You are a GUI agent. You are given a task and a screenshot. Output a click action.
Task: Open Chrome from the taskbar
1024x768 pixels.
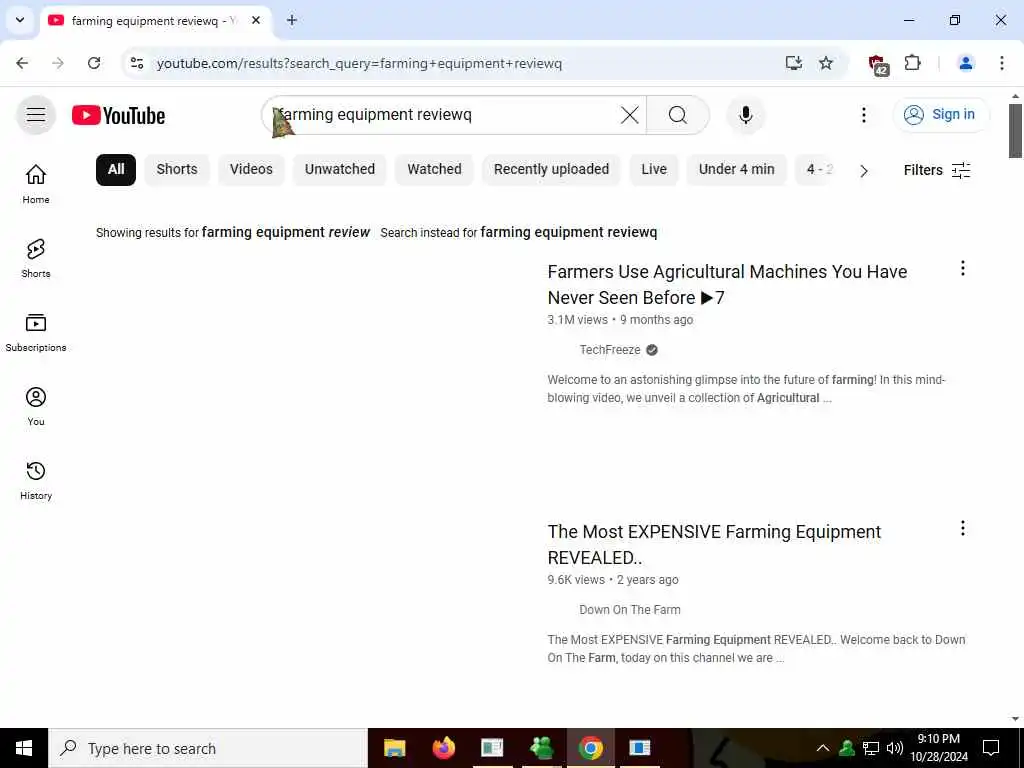590,748
